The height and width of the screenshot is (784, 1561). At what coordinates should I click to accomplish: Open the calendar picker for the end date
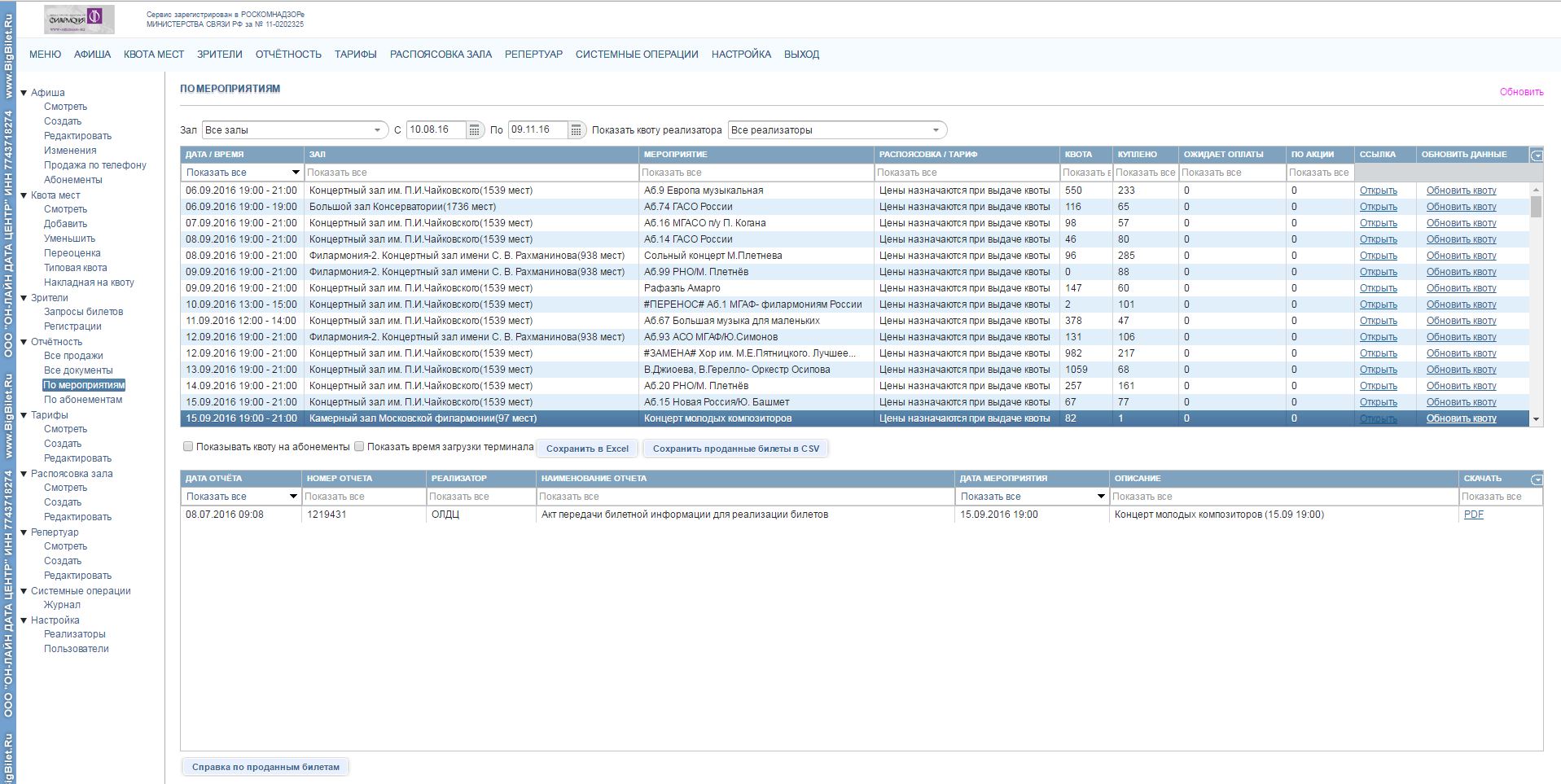[x=576, y=130]
